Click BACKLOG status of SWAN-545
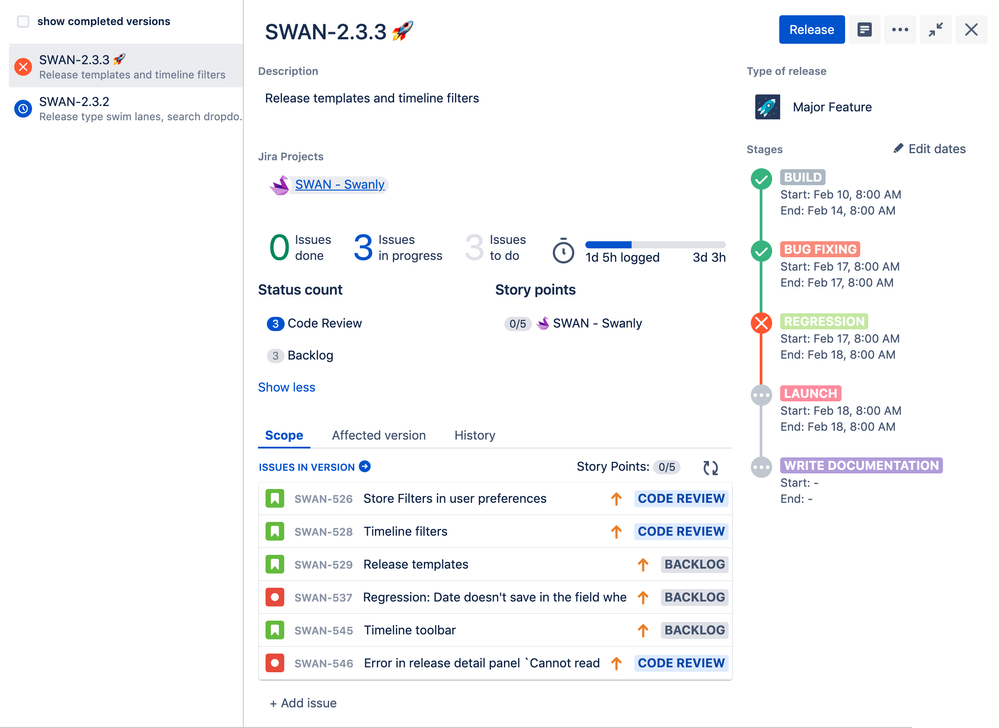The image size is (999, 728). pos(694,631)
